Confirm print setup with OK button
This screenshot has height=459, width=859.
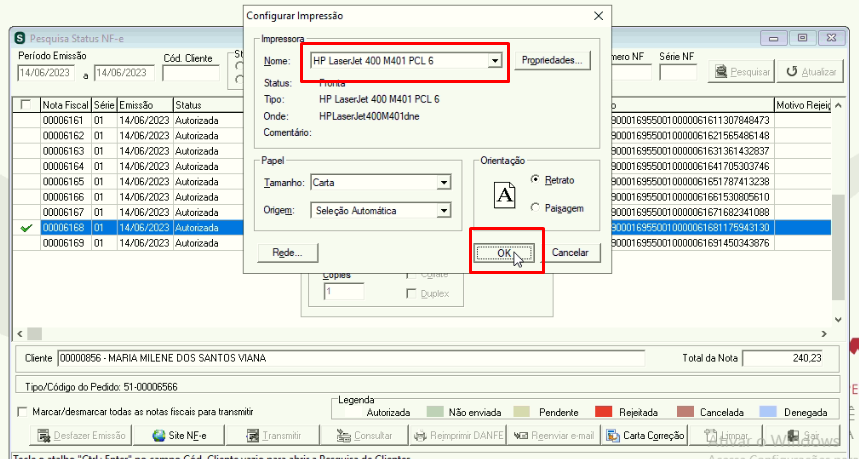(504, 253)
